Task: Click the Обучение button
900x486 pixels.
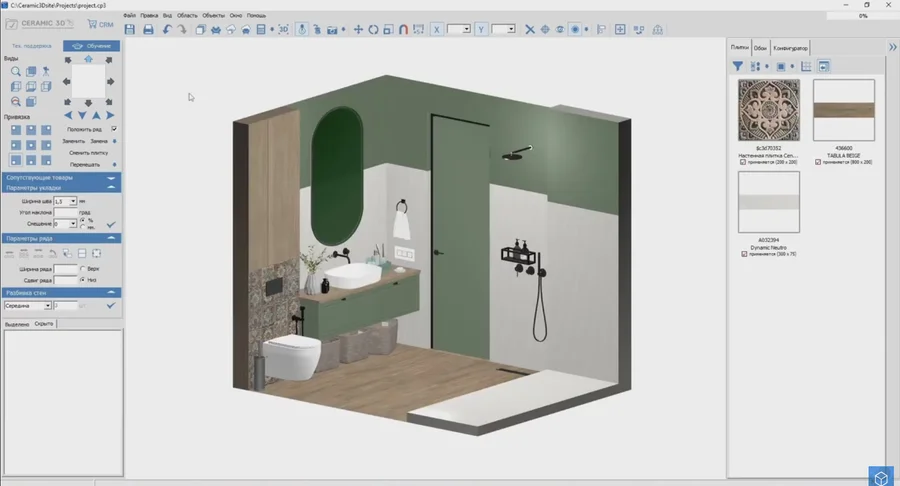Action: 91,46
